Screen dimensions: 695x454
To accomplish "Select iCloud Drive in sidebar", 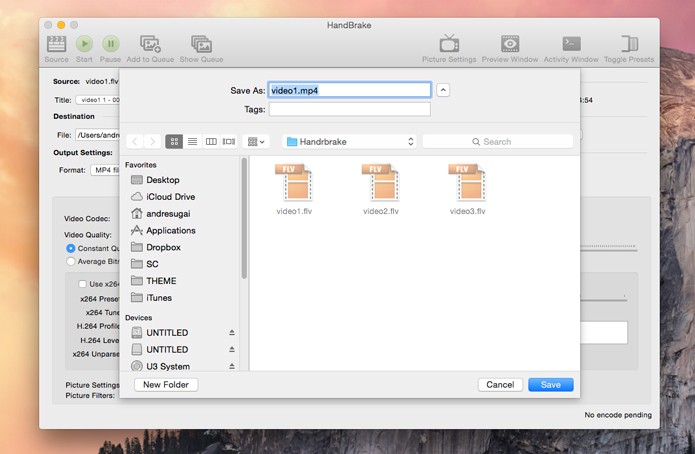I will pos(163,197).
